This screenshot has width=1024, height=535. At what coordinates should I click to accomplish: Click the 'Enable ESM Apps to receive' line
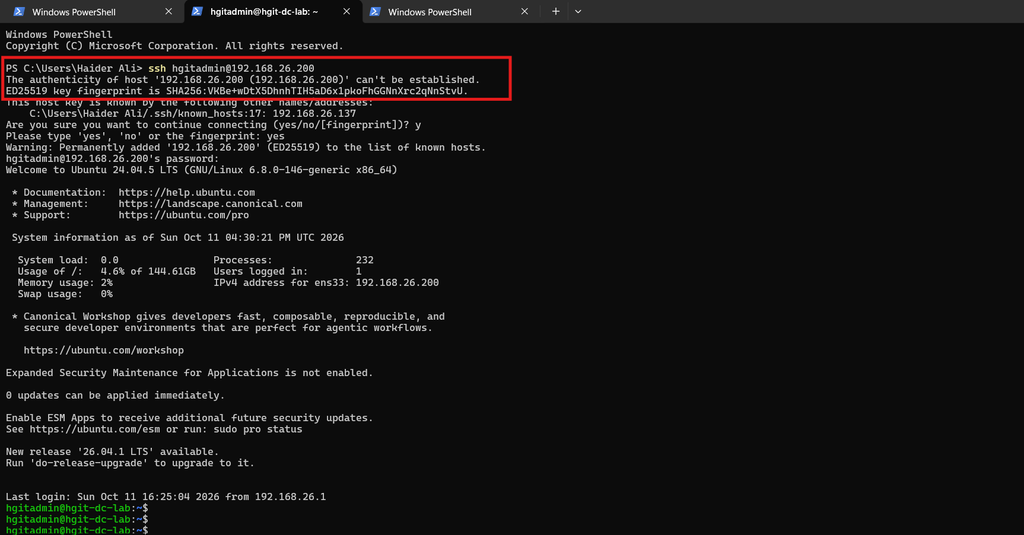click(189, 418)
